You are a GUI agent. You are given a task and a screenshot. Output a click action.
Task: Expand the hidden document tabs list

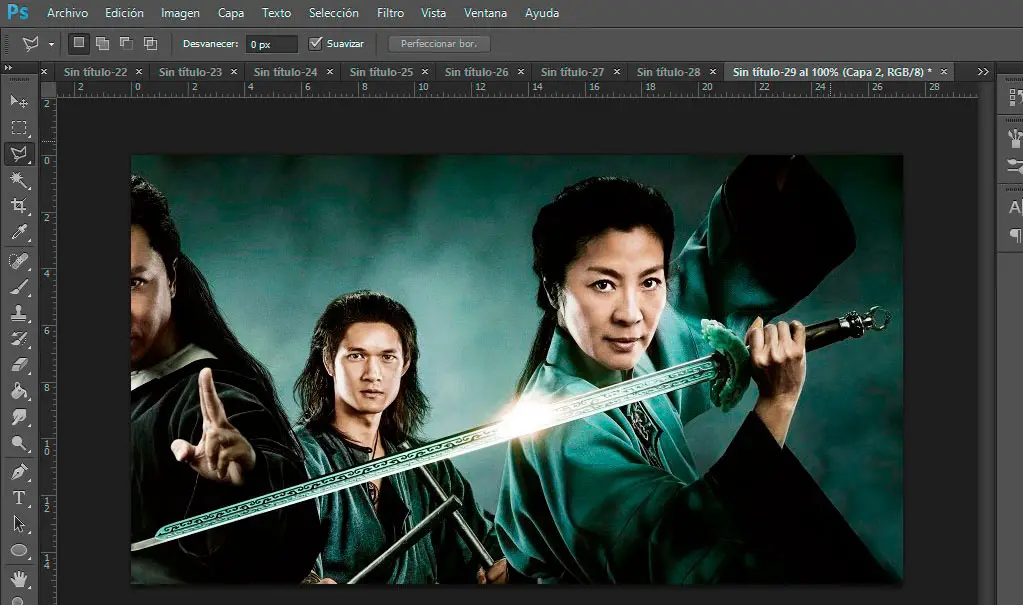pyautogui.click(x=983, y=72)
